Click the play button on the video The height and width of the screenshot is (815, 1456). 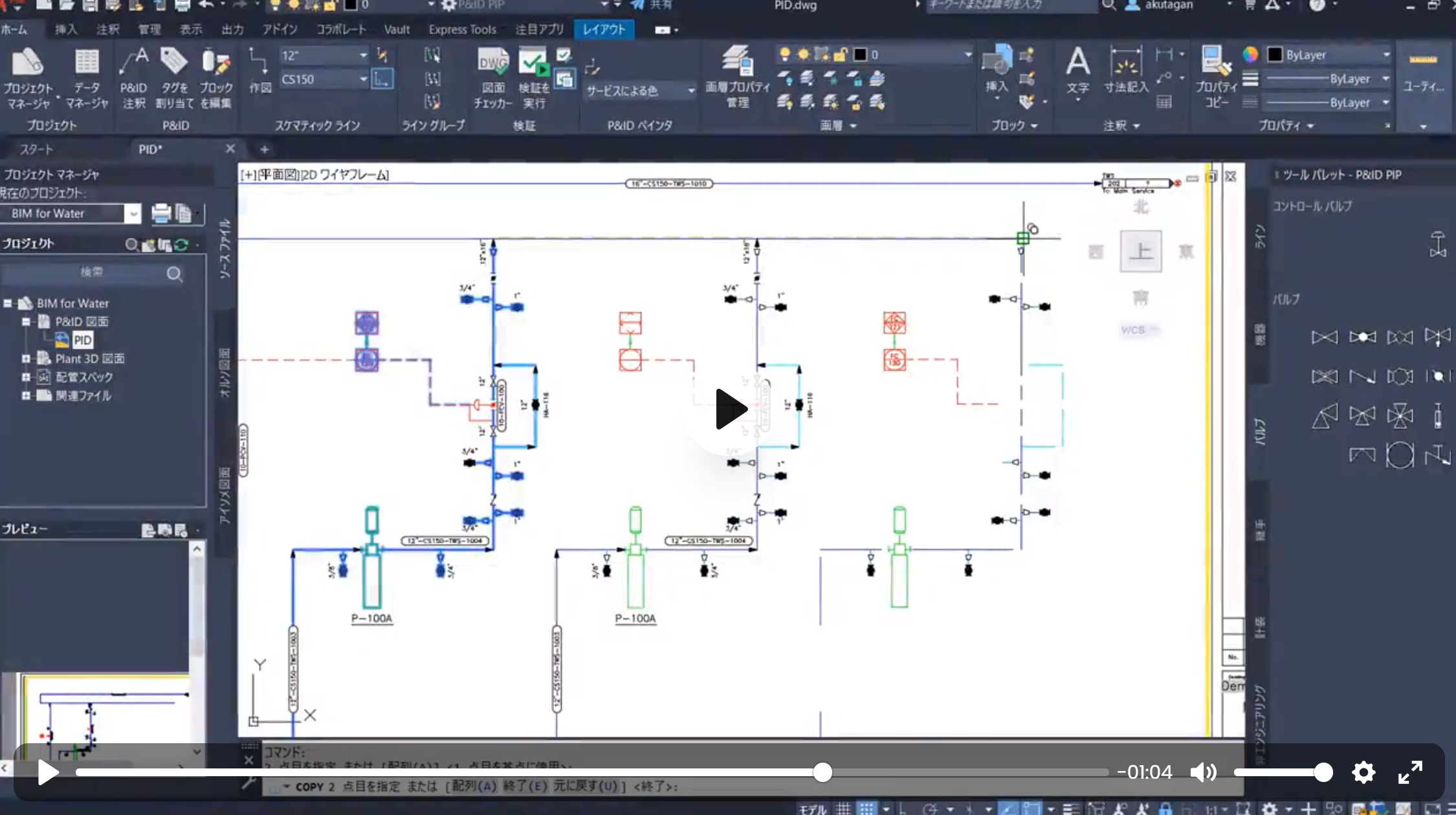730,409
